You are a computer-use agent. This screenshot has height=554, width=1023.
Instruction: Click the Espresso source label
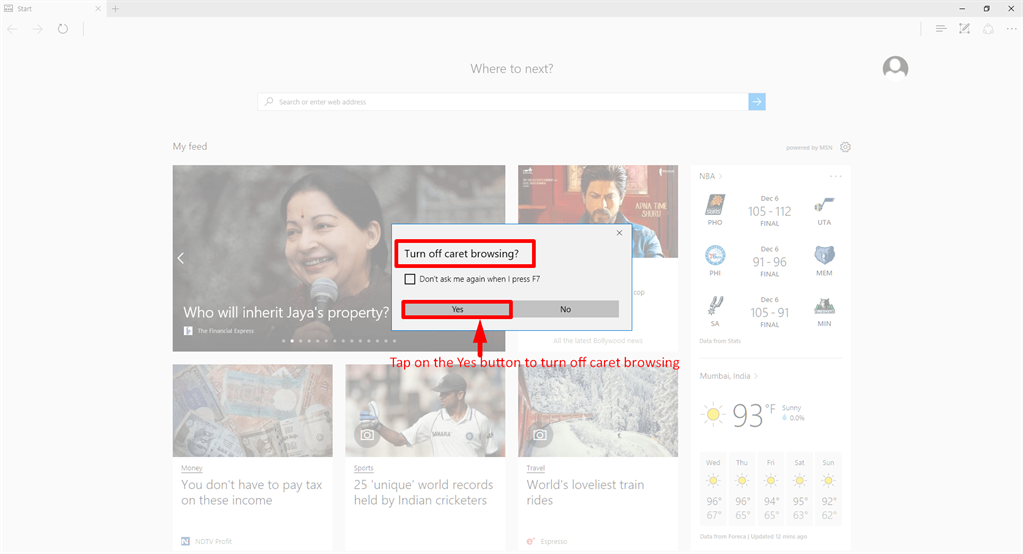554,542
